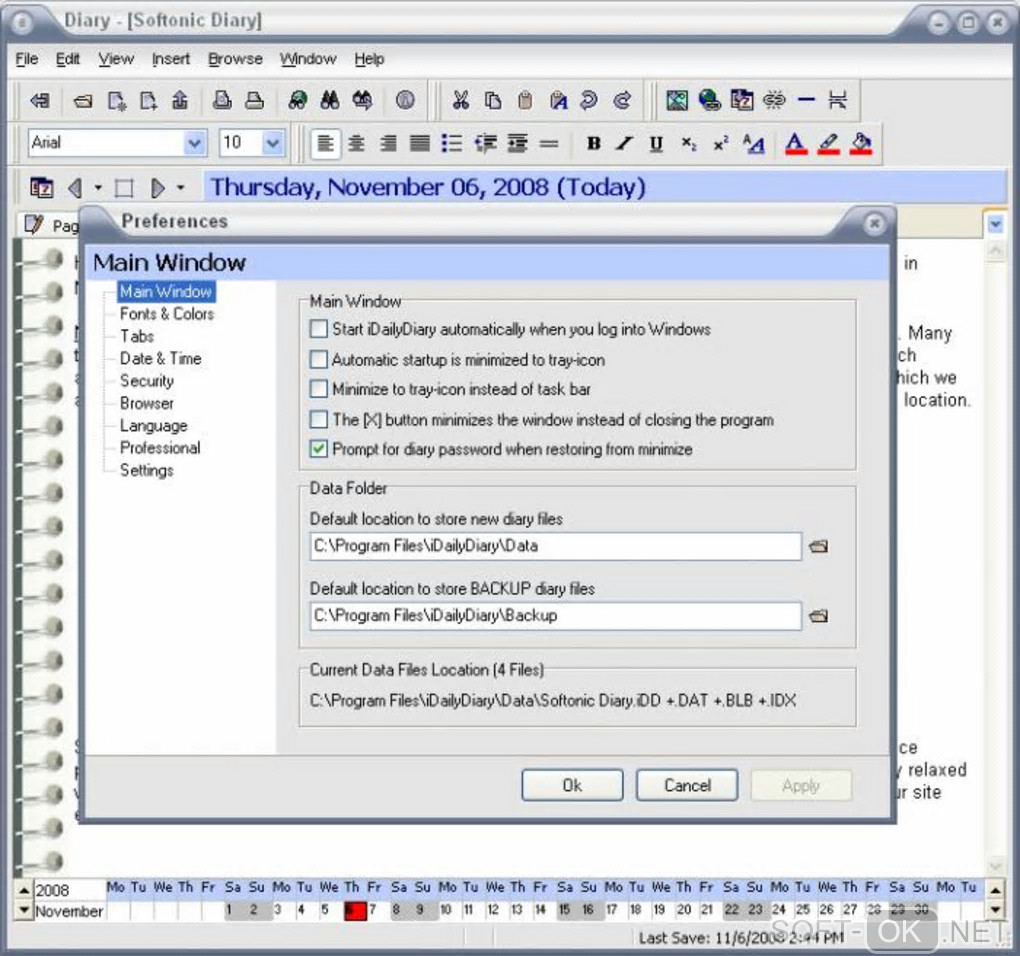1020x956 pixels.
Task: Toggle Italic formatting
Action: coord(624,143)
